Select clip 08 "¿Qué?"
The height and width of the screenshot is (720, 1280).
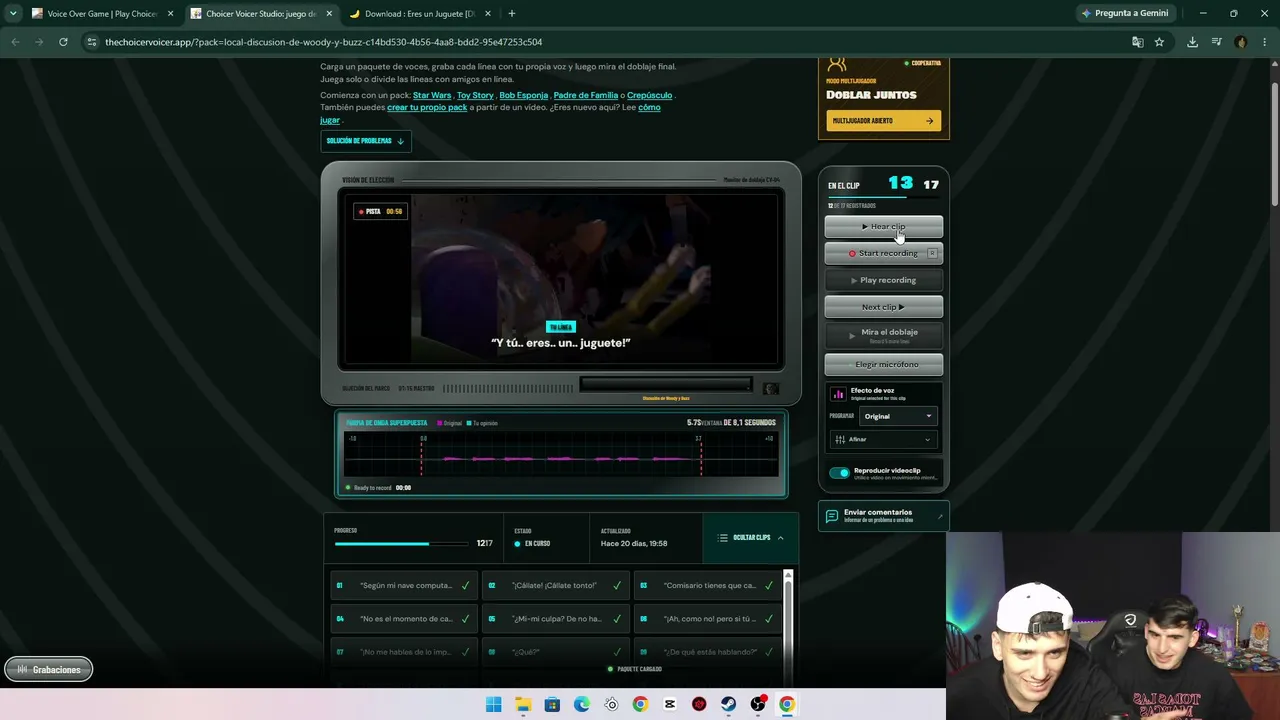tap(555, 652)
